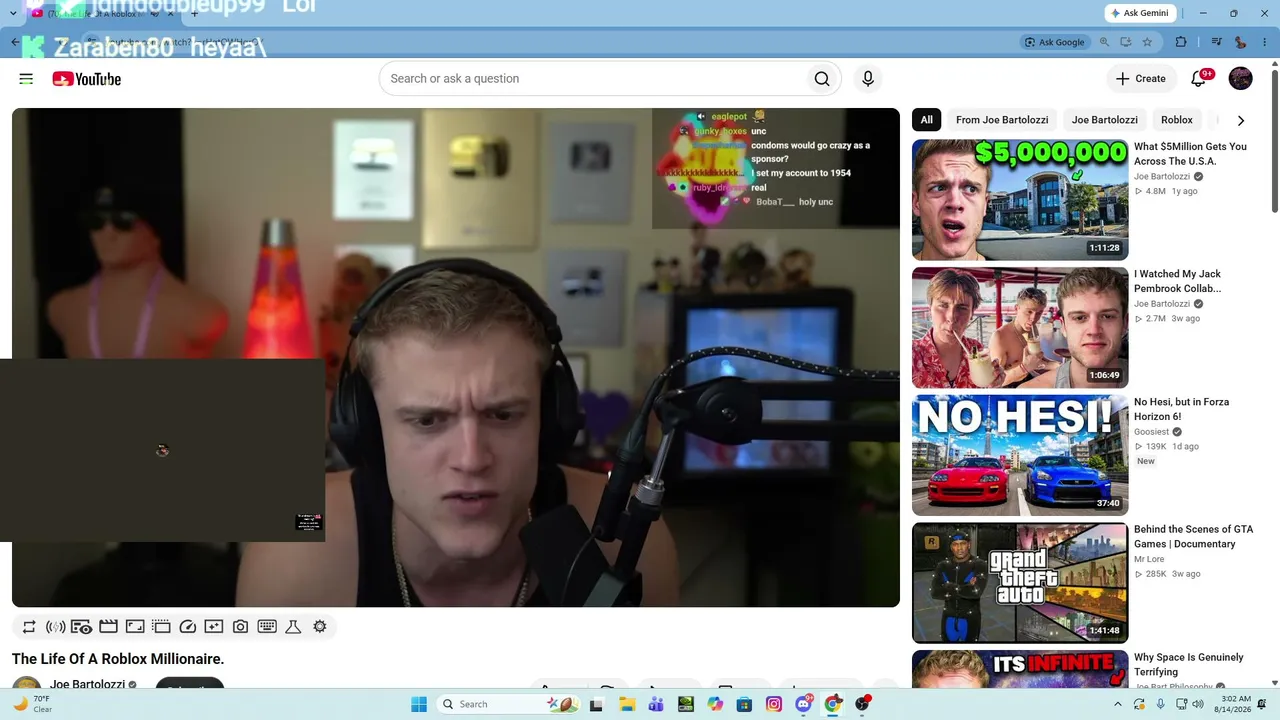Open the YouTube guide hamburger menu
This screenshot has height=720, width=1280.
pos(26,79)
